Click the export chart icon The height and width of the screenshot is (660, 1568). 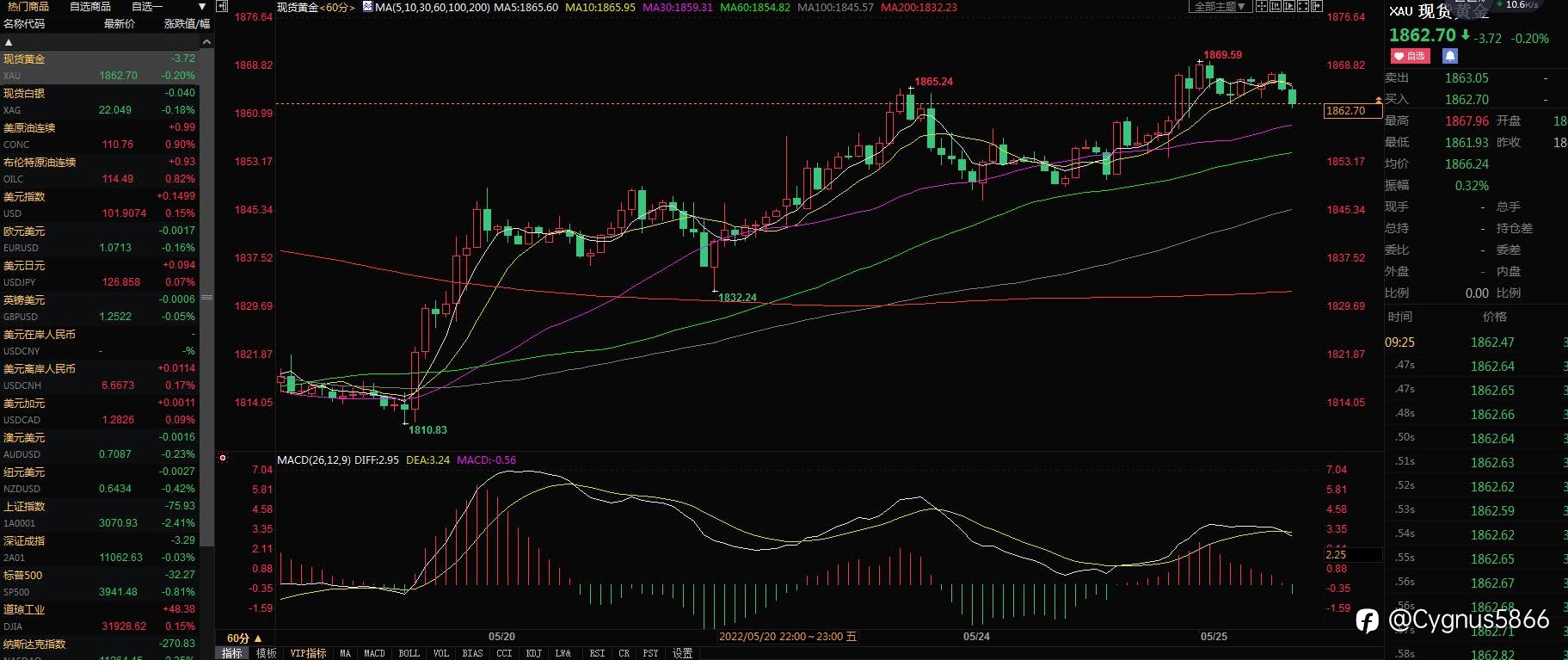point(1317,6)
